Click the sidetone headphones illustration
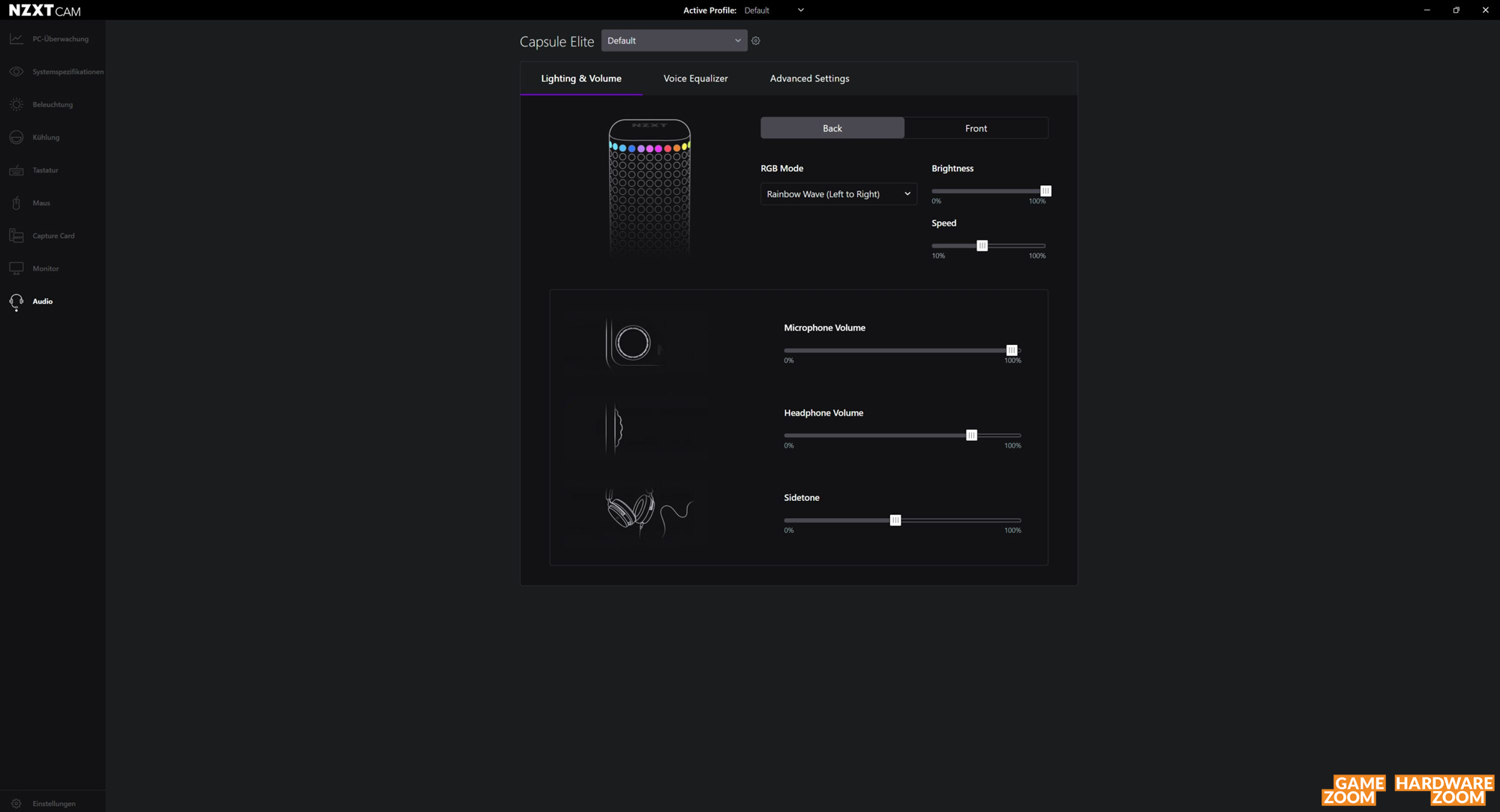 649,513
